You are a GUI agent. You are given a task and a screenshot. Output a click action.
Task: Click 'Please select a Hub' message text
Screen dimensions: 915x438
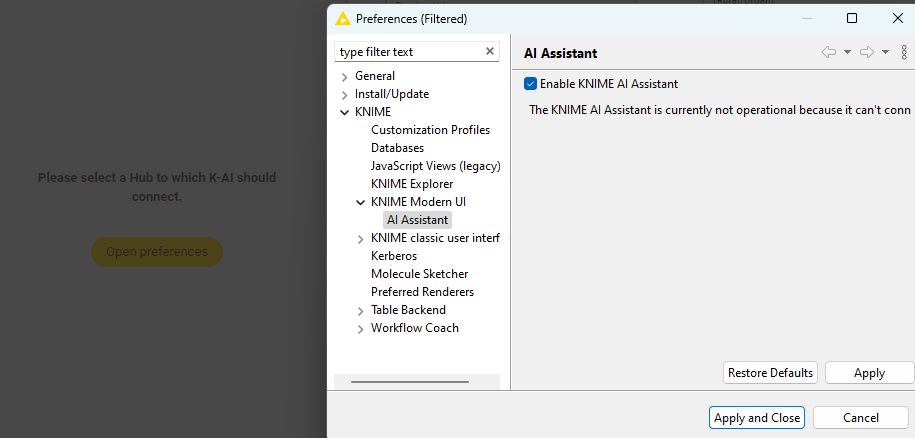pyautogui.click(x=157, y=187)
